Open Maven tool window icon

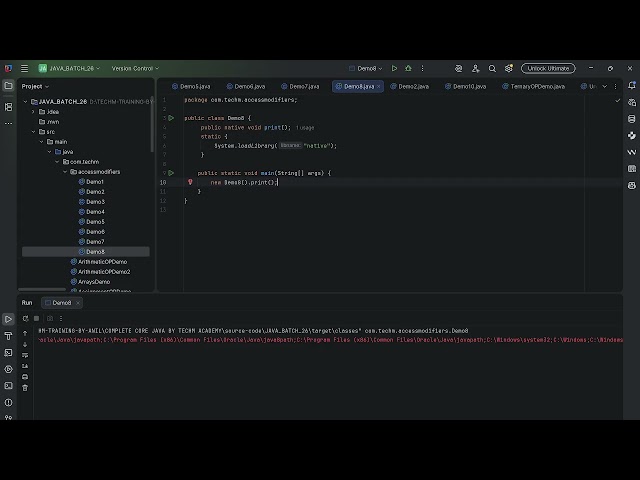click(x=632, y=152)
